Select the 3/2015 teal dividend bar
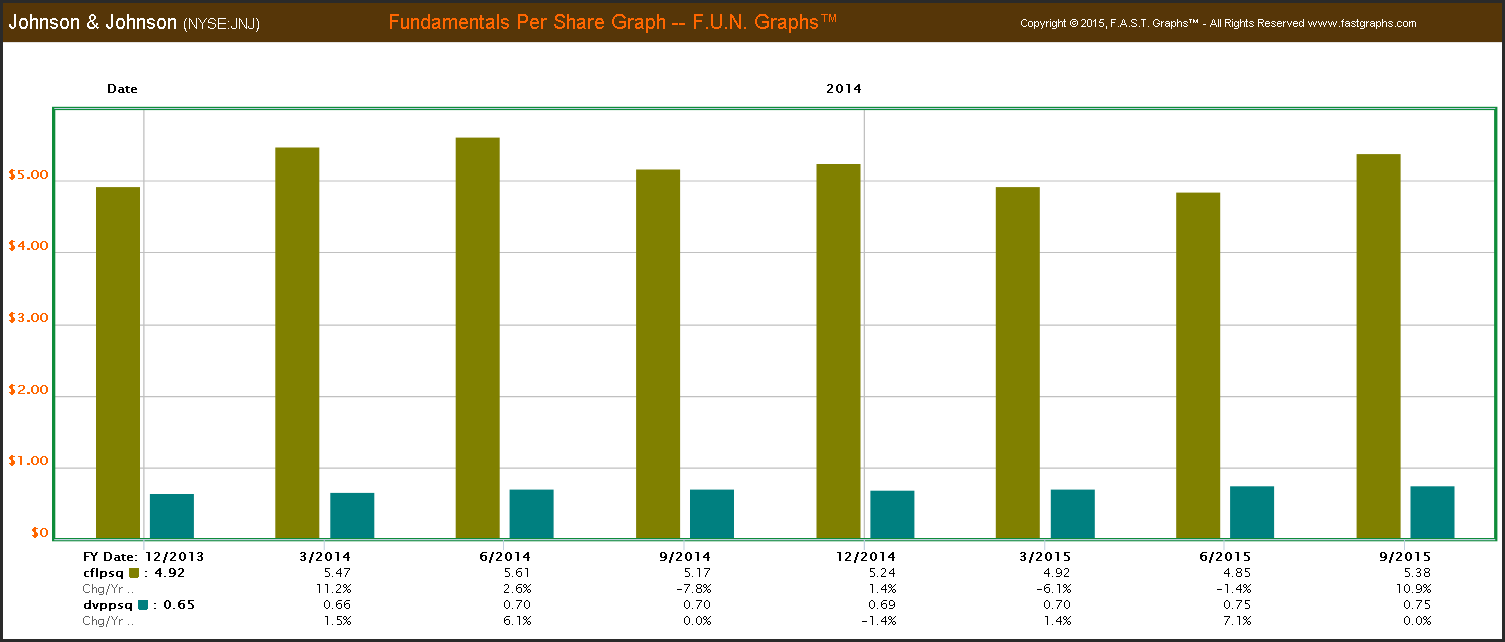 click(1072, 514)
